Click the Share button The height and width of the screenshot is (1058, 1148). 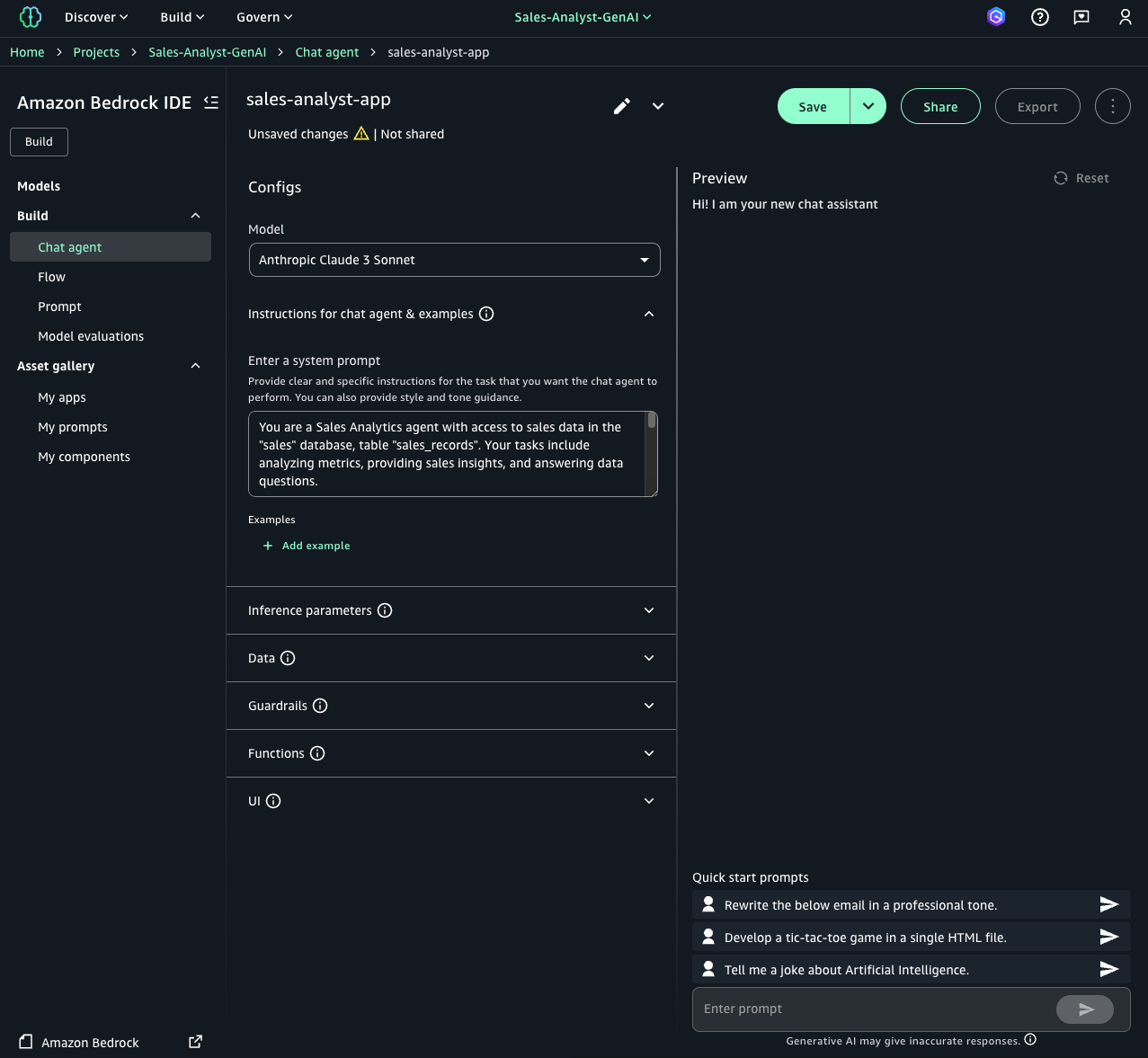point(940,106)
